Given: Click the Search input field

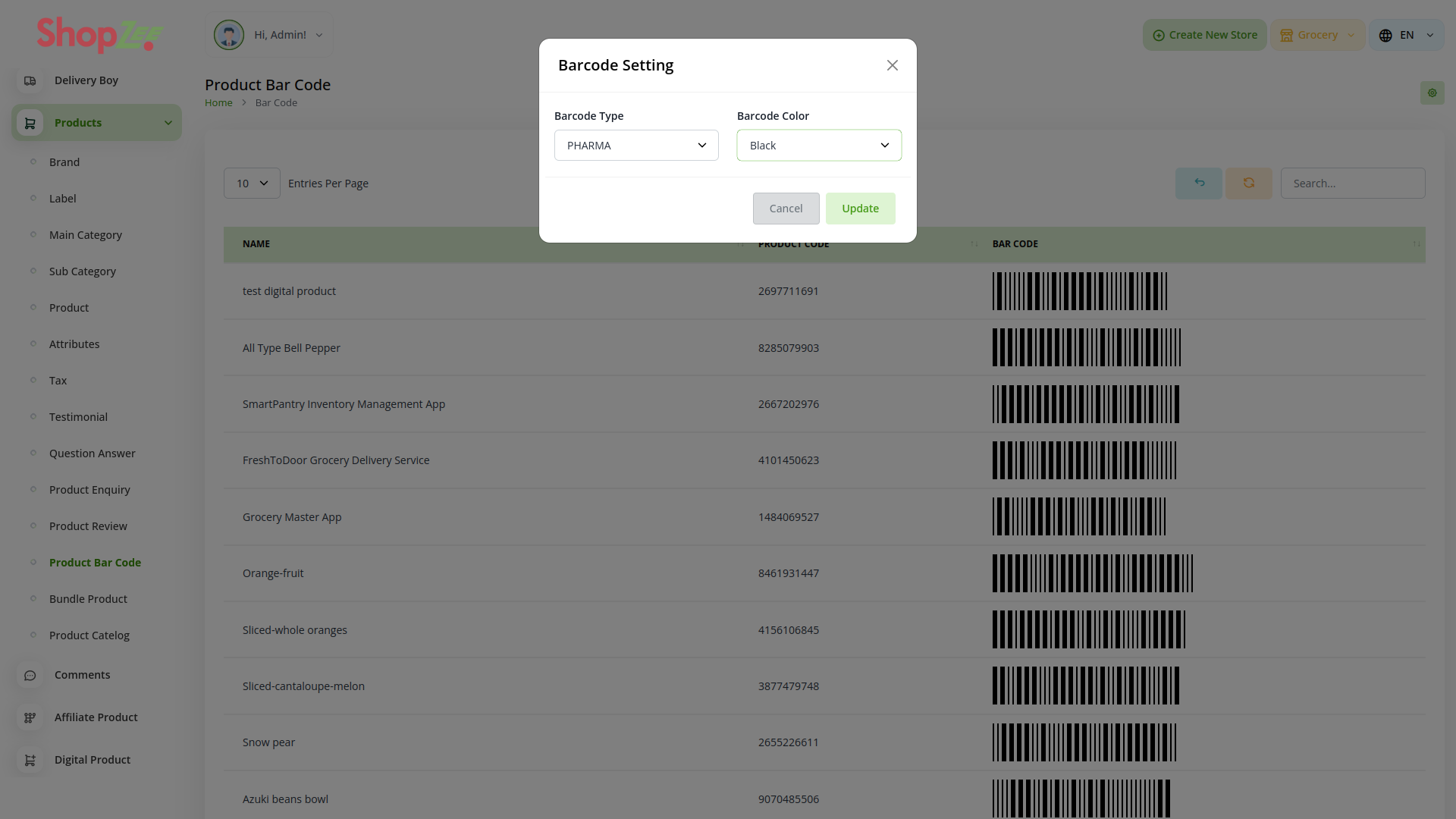Looking at the screenshot, I should coord(1353,184).
